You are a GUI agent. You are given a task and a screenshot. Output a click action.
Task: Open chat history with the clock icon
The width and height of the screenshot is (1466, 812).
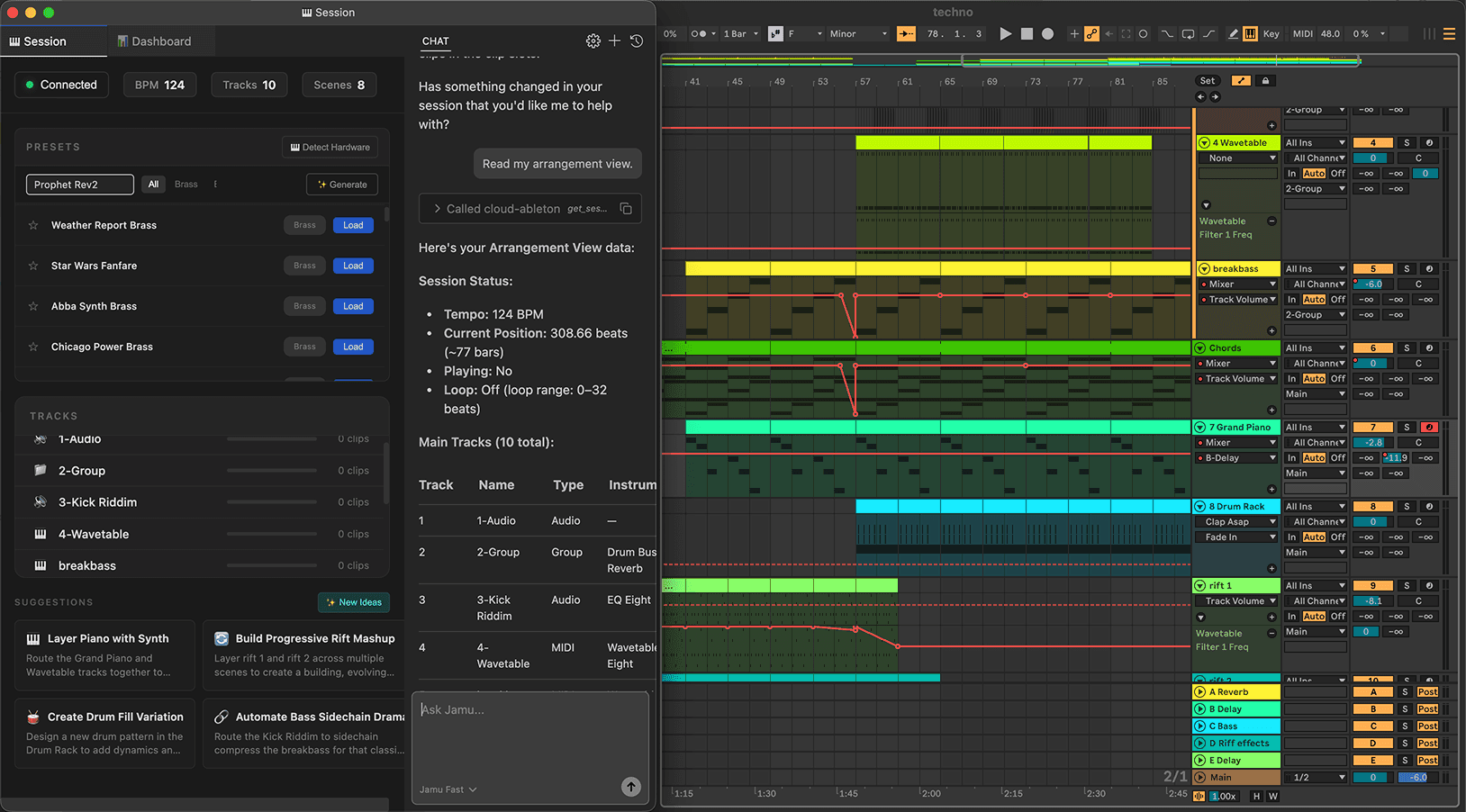(x=637, y=41)
